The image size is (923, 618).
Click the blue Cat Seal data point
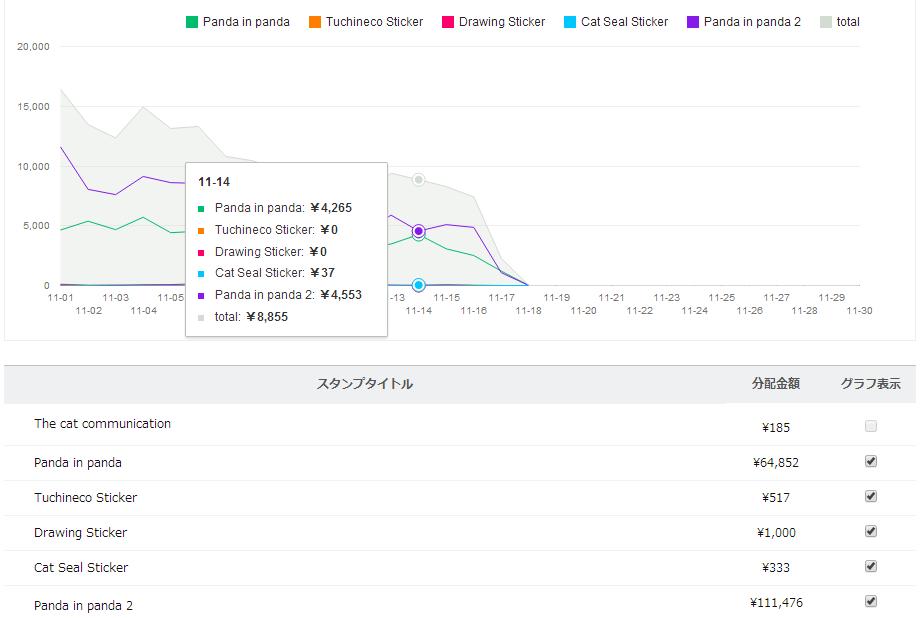point(419,285)
